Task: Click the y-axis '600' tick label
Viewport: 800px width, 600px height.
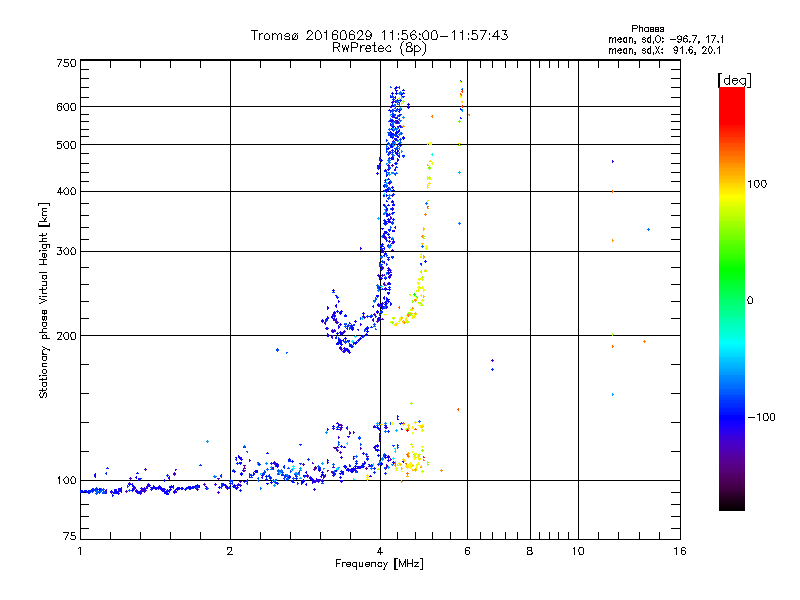Action: 66,107
